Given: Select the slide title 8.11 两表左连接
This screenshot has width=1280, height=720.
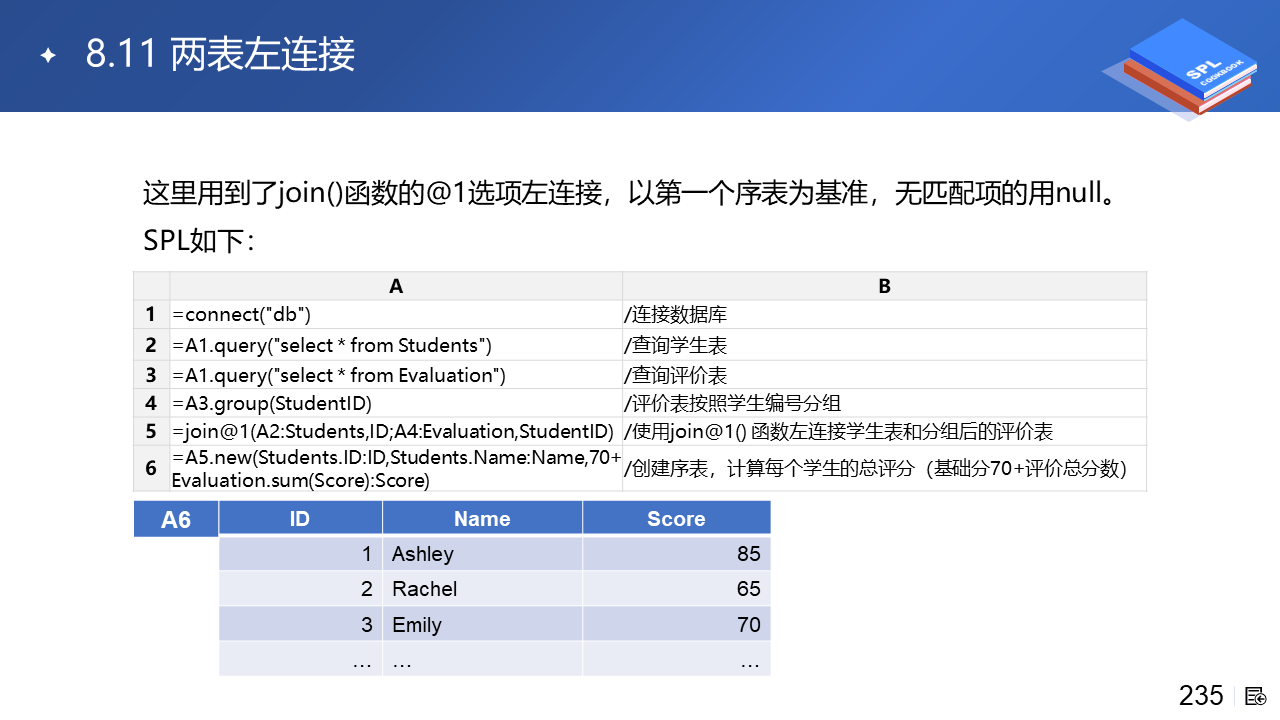Looking at the screenshot, I should point(220,55).
